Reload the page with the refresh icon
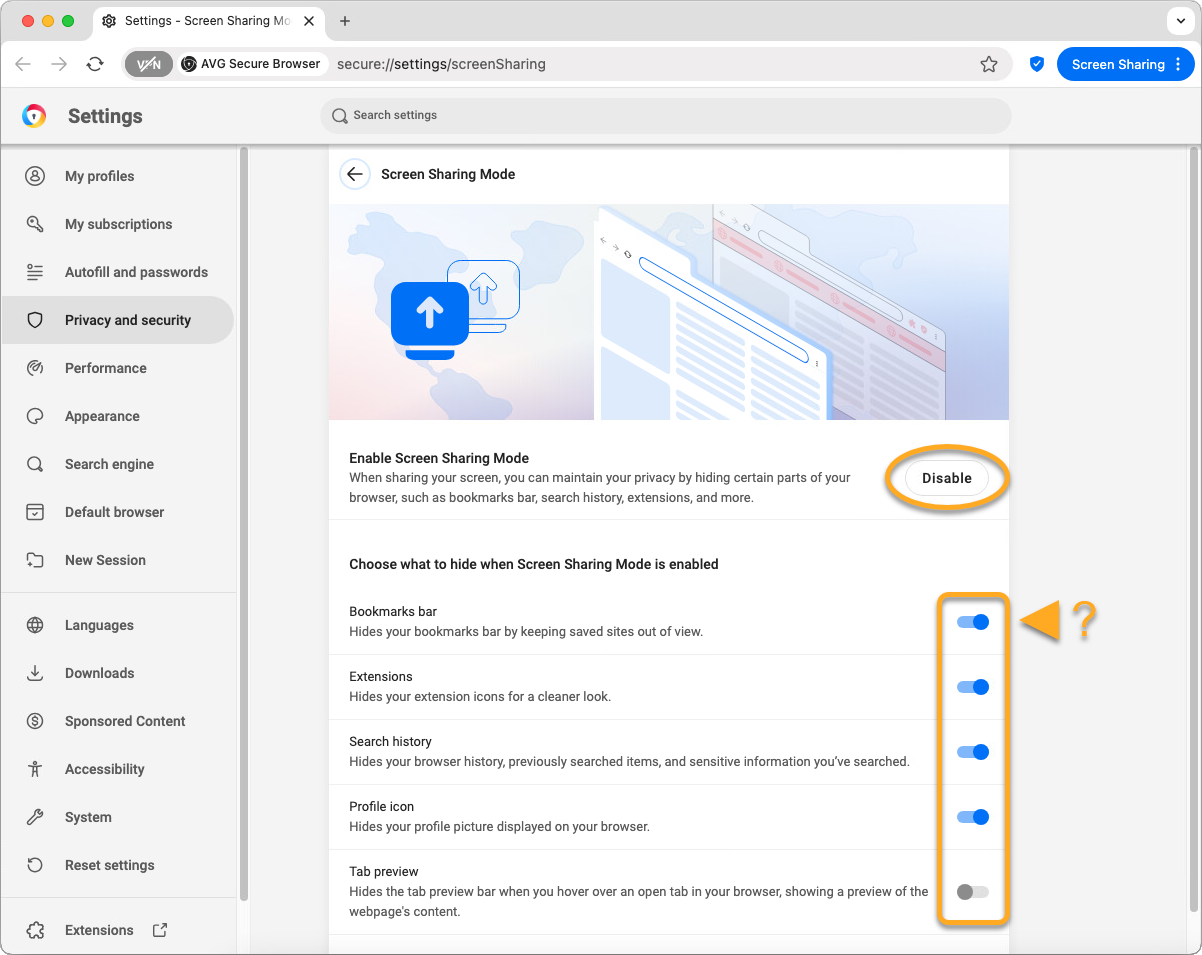Screen dimensions: 1202x955 point(95,64)
